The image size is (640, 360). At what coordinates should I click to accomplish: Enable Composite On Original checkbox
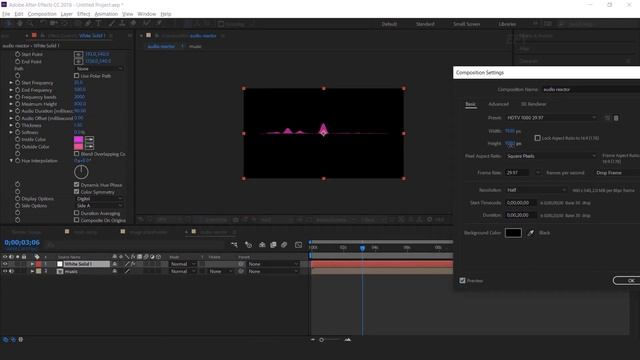tap(76, 220)
